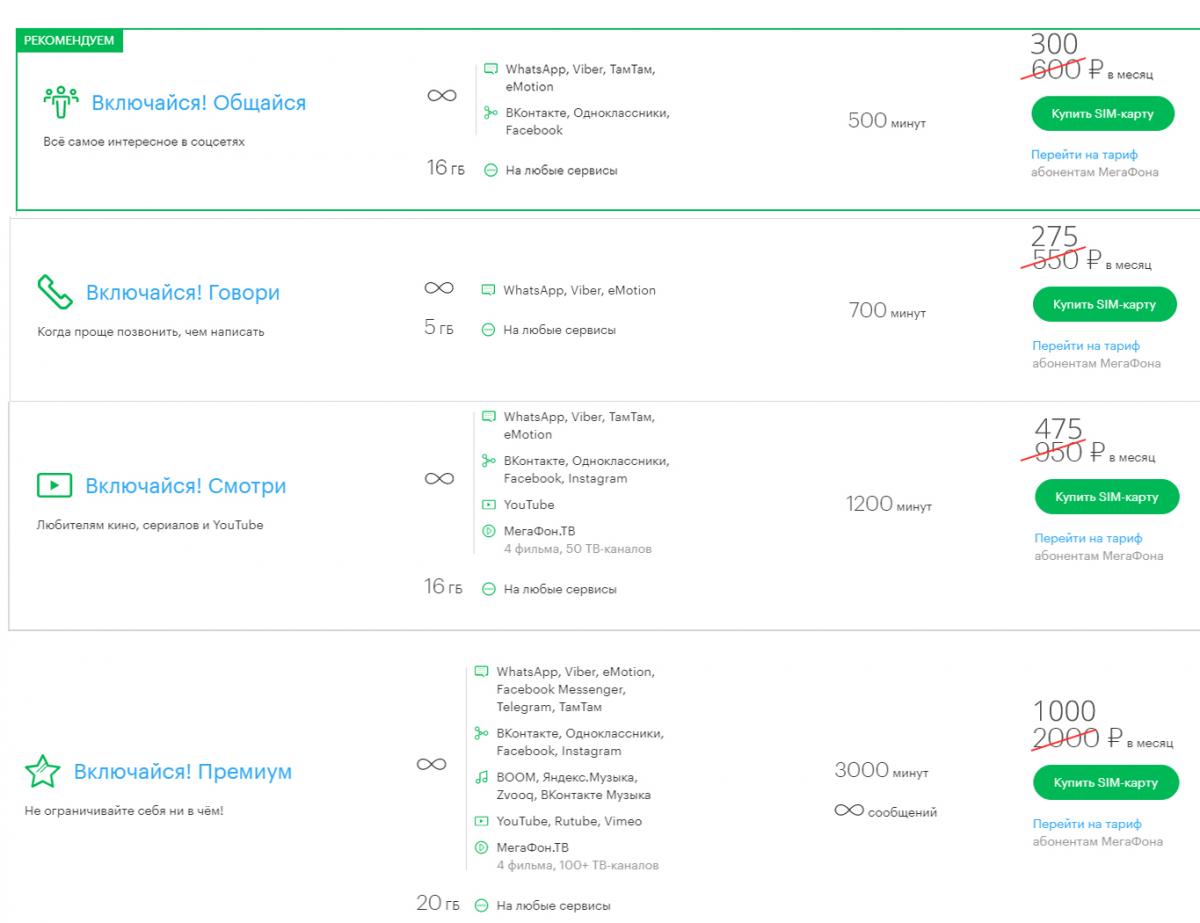The image size is (1200, 923).
Task: Click the YouTube video icon in Смотри tariff
Action: pos(489,505)
